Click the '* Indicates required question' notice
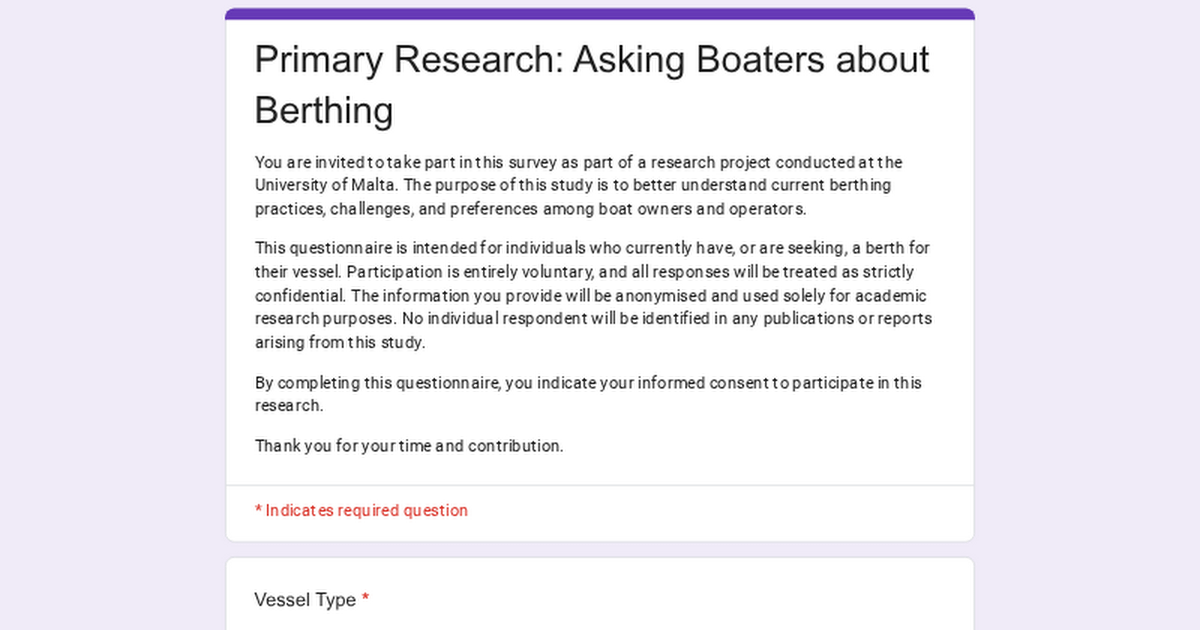The height and width of the screenshot is (630, 1200). (361, 510)
